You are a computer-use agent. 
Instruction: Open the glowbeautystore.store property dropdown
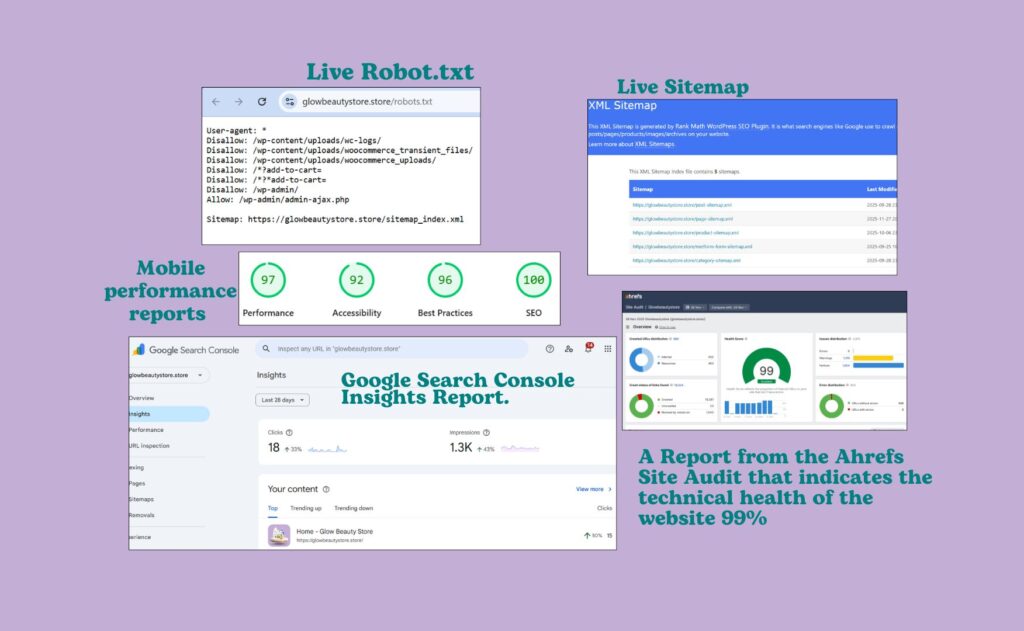pos(167,375)
